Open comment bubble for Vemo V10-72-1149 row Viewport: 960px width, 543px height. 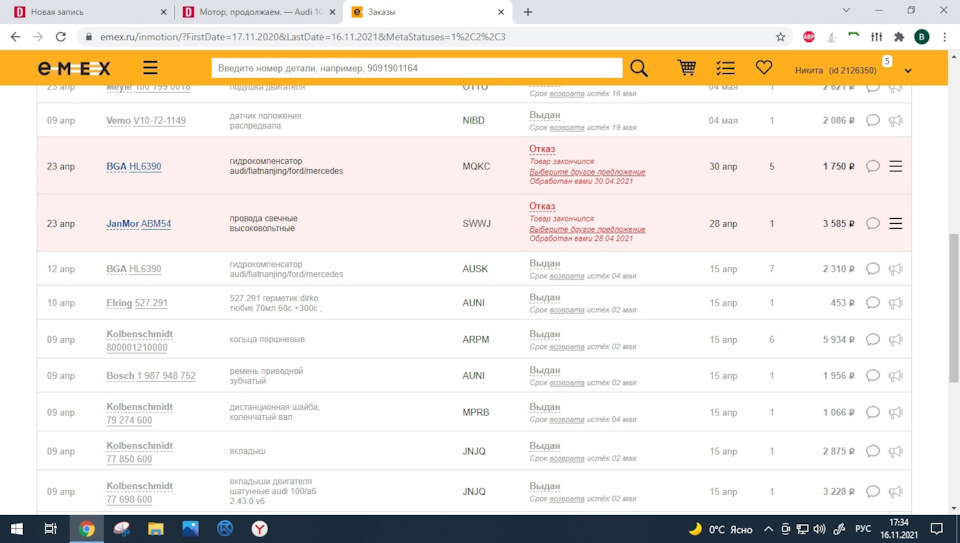pyautogui.click(x=872, y=121)
